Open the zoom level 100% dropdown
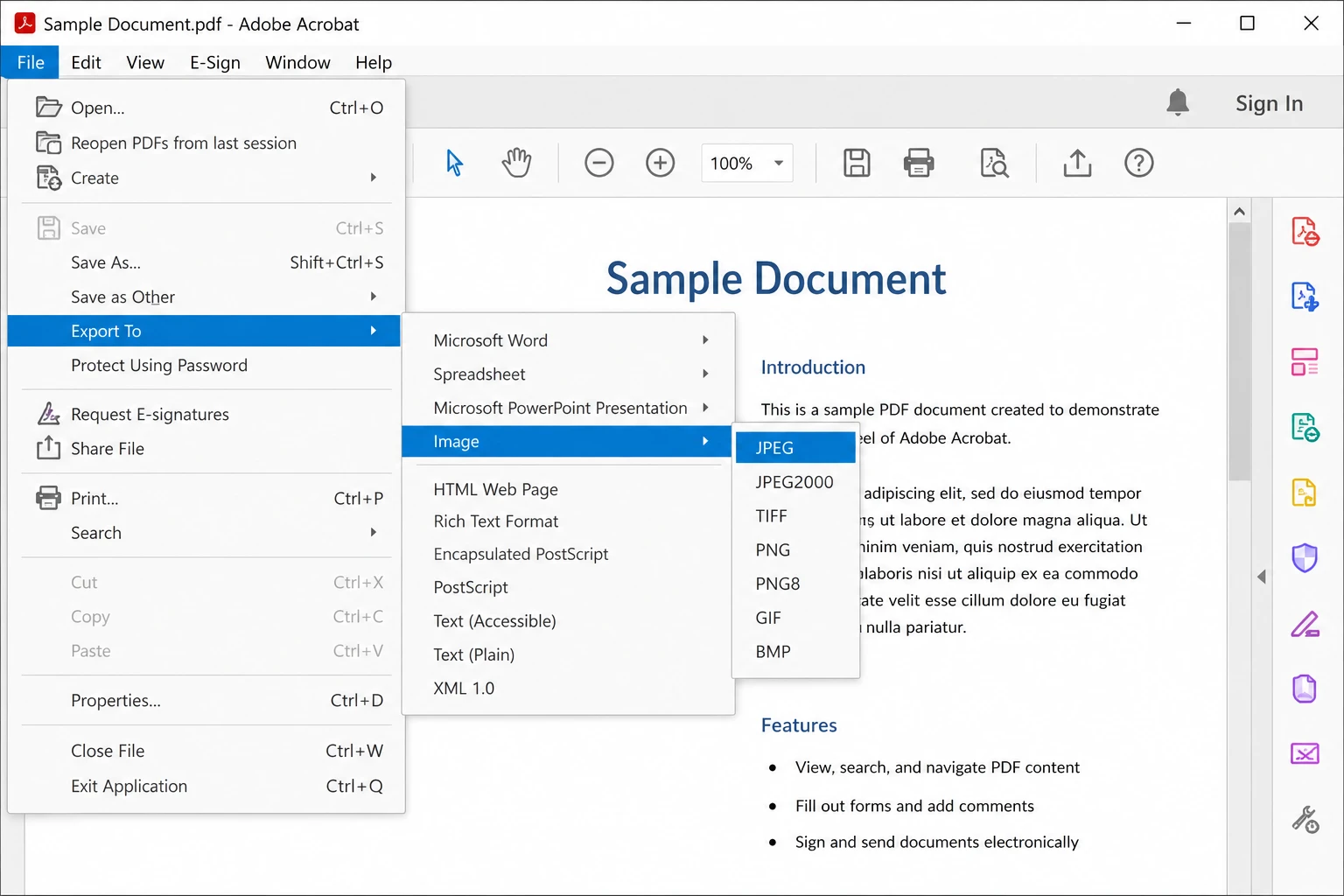 point(746,163)
